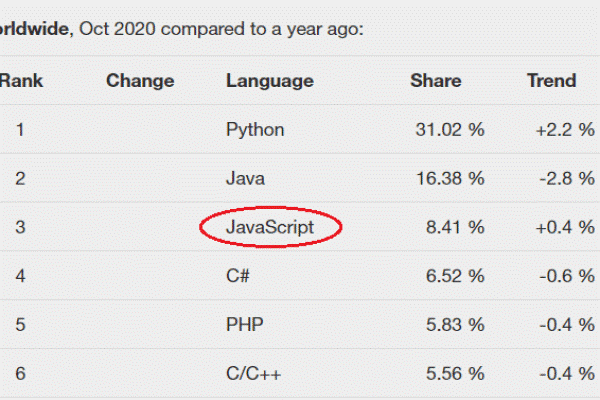Click the -2.8 % trend value
The height and width of the screenshot is (400, 600).
click(x=567, y=179)
